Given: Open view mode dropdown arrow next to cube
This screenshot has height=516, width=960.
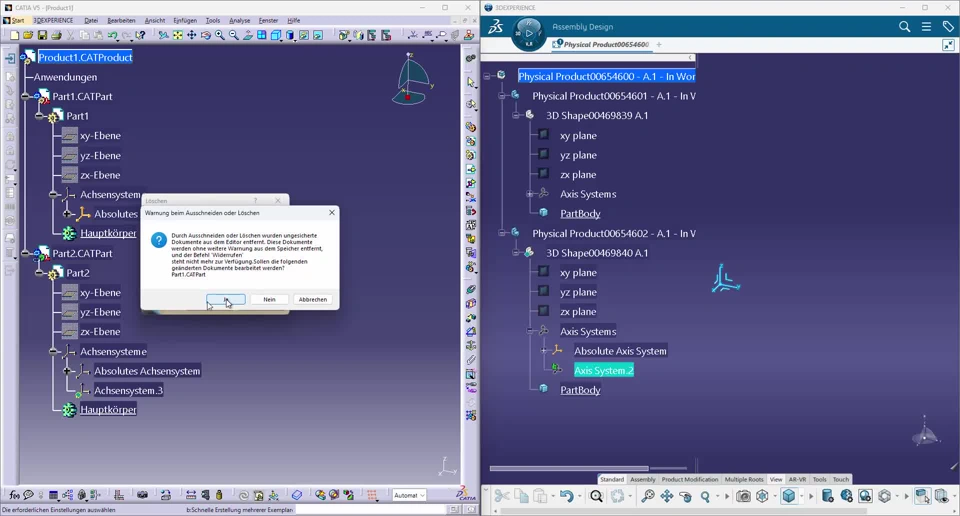Looking at the screenshot, I should [x=801, y=496].
